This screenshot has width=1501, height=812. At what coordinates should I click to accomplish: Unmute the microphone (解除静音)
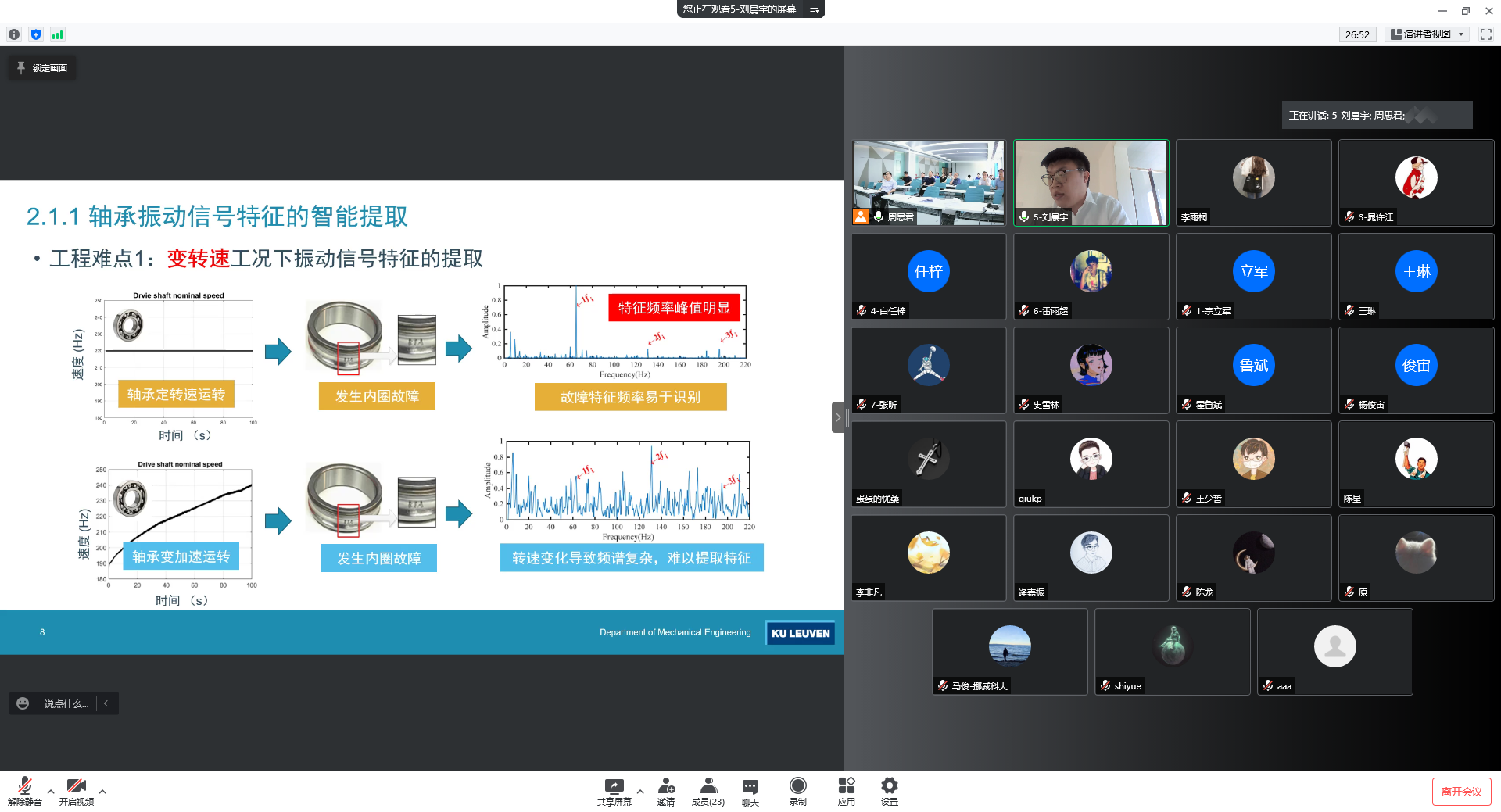click(24, 786)
